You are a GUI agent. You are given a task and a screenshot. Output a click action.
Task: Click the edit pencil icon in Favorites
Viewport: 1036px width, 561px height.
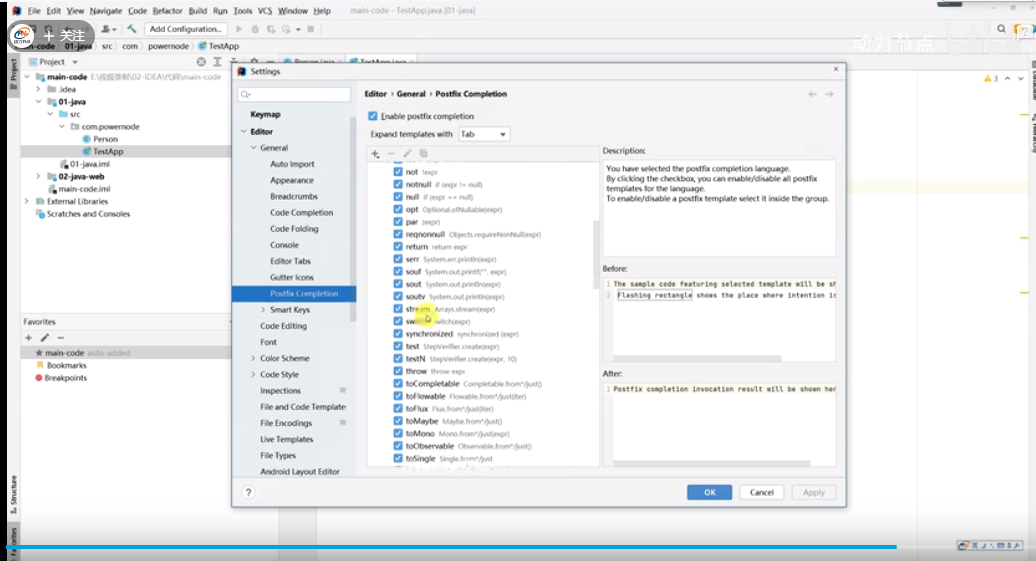tap(45, 338)
